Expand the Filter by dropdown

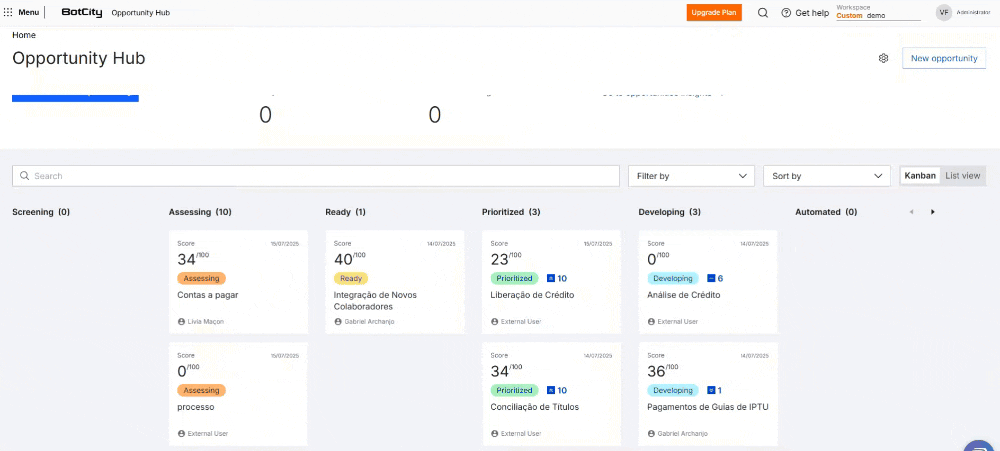[x=691, y=176]
